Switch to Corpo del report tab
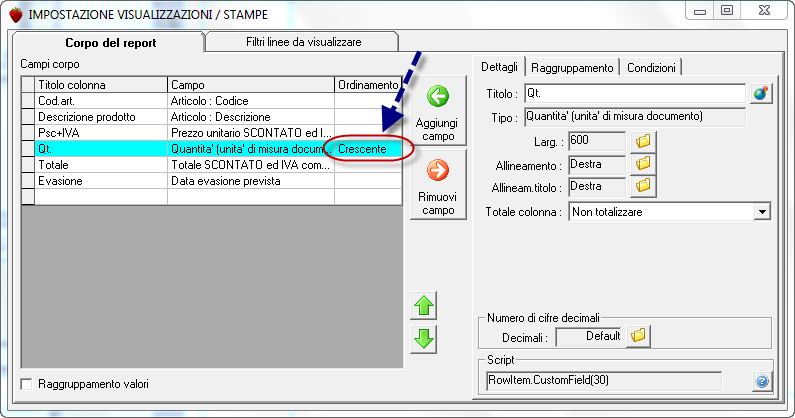The height and width of the screenshot is (418, 795). point(111,43)
